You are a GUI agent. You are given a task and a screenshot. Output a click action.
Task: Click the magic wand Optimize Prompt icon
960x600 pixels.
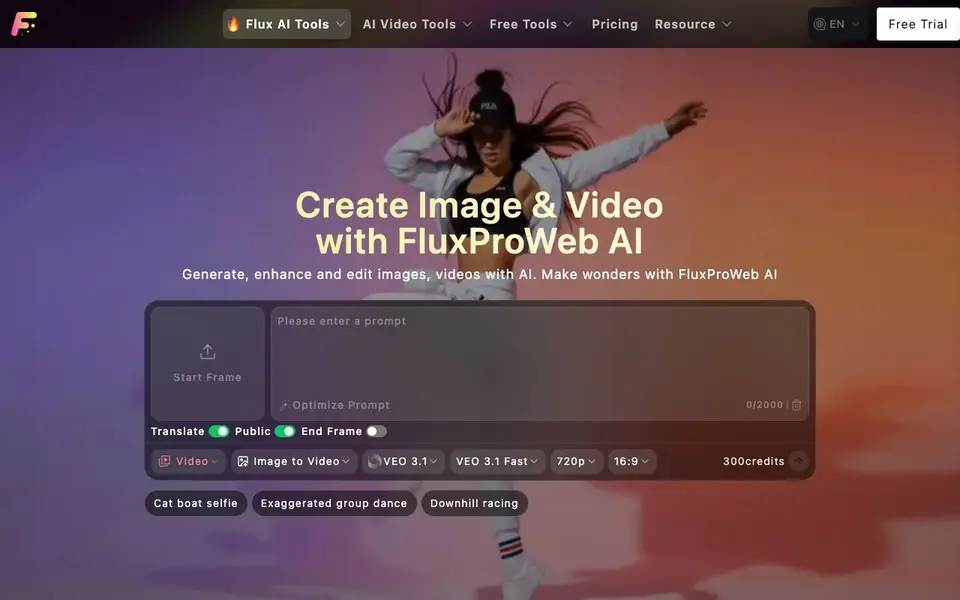[285, 405]
